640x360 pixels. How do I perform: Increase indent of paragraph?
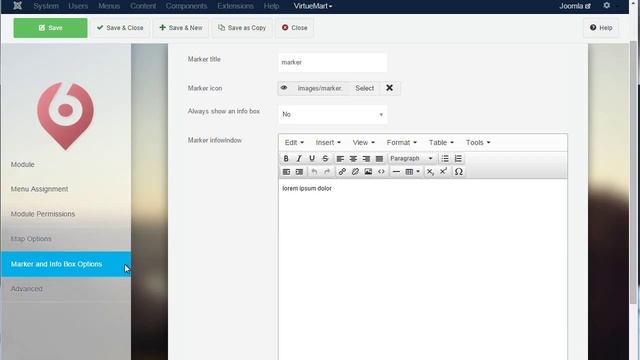click(299, 172)
